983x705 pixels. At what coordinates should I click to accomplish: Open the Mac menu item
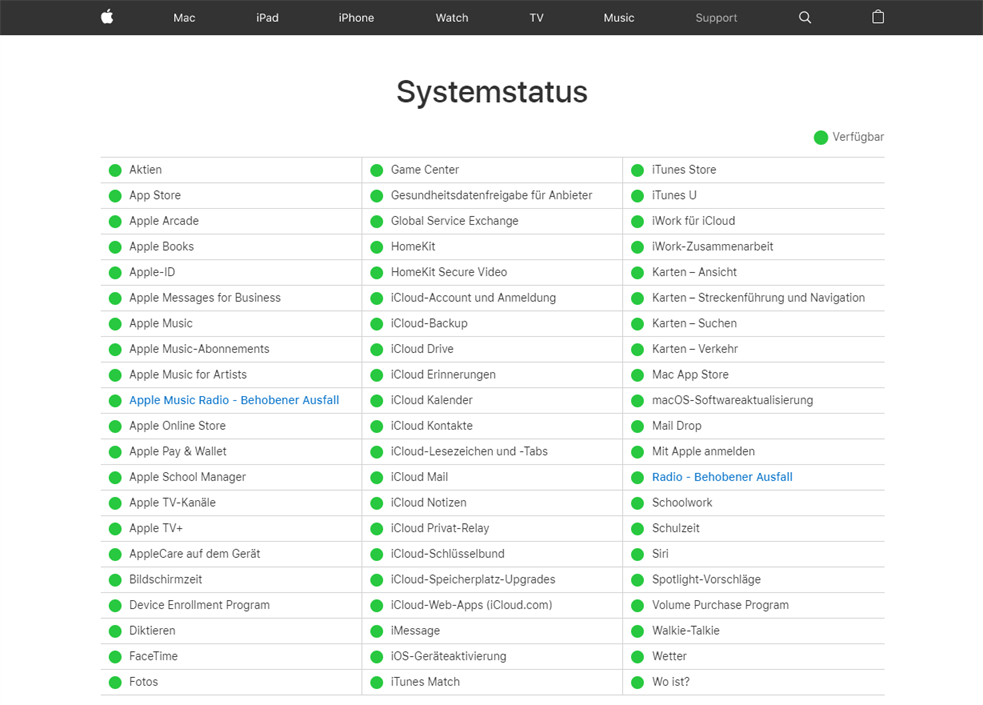[x=184, y=18]
